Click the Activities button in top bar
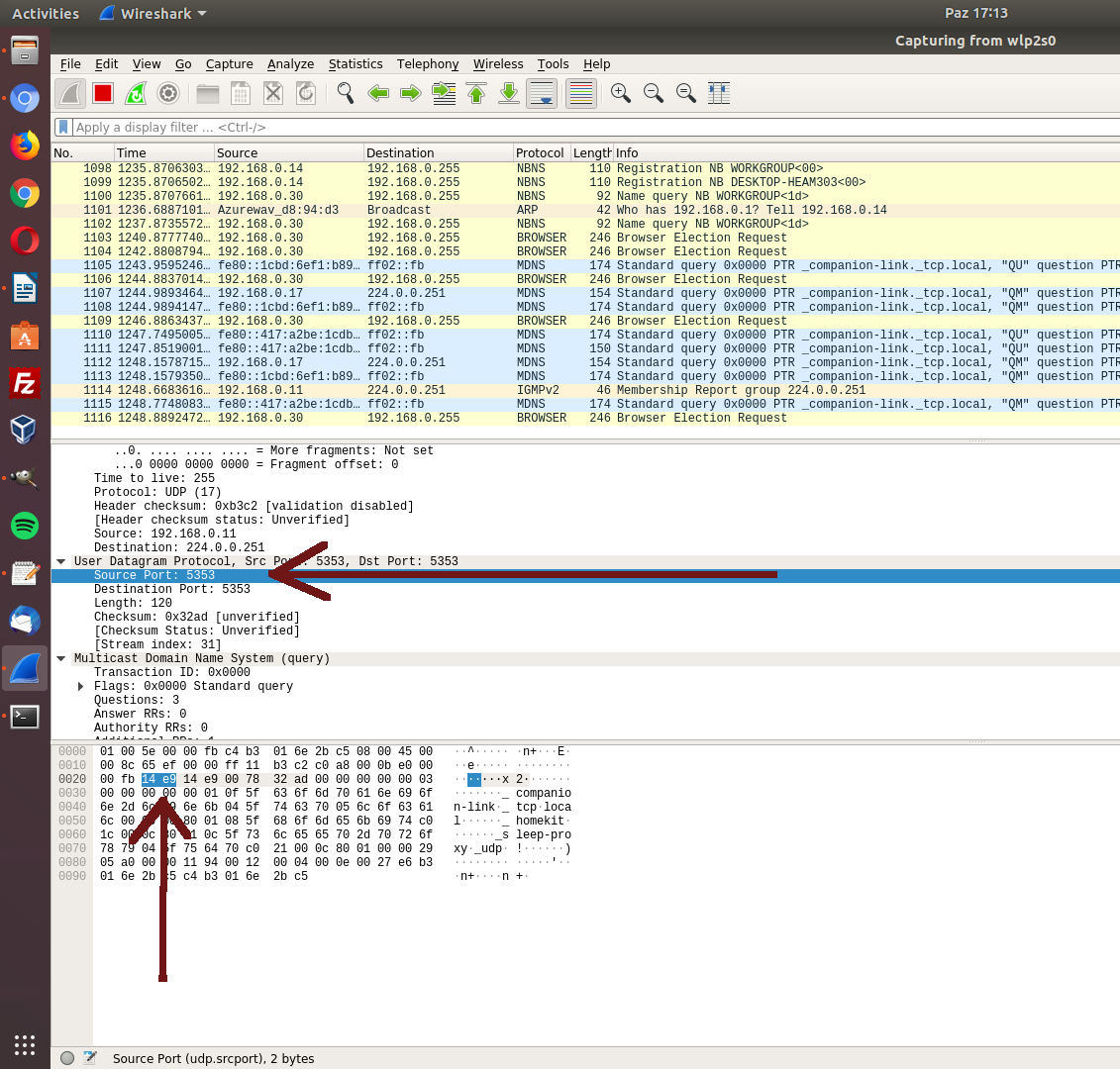Screen dimensions: 1120x1069 (x=45, y=14)
